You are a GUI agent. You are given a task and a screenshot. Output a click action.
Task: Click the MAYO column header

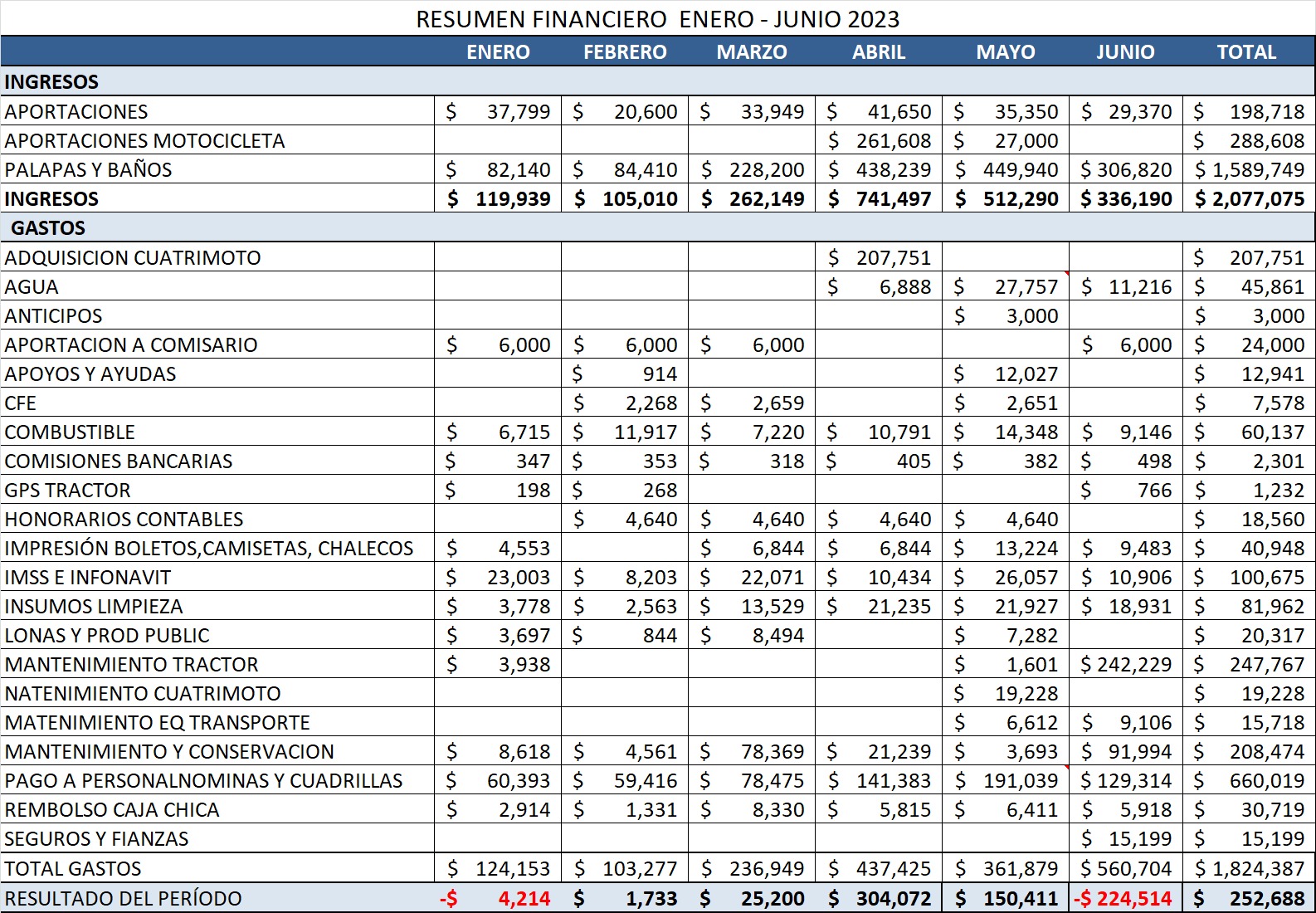tap(1006, 52)
